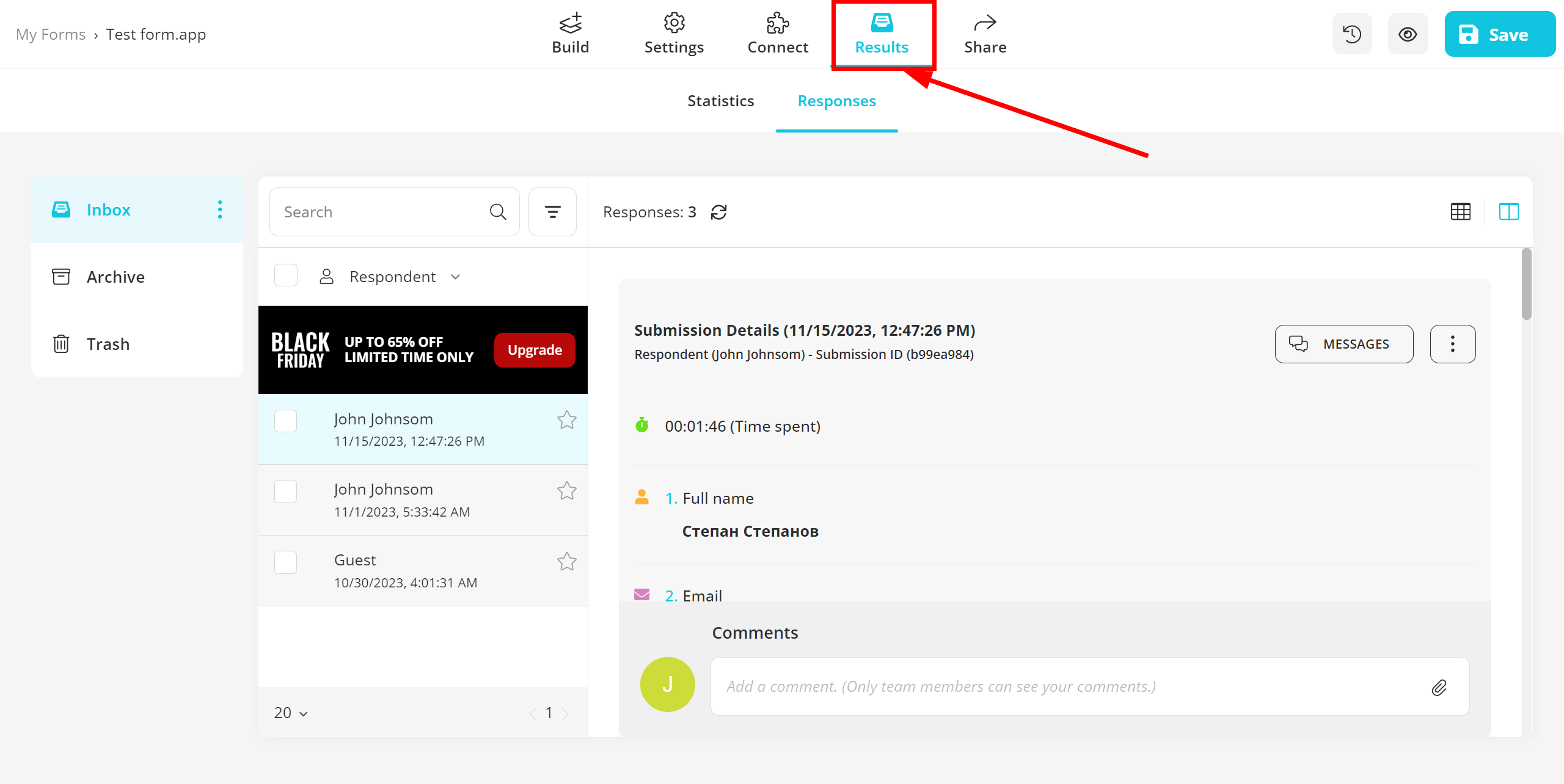The height and width of the screenshot is (784, 1564).
Task: Check the Guest submission checkbox
Action: (x=286, y=561)
